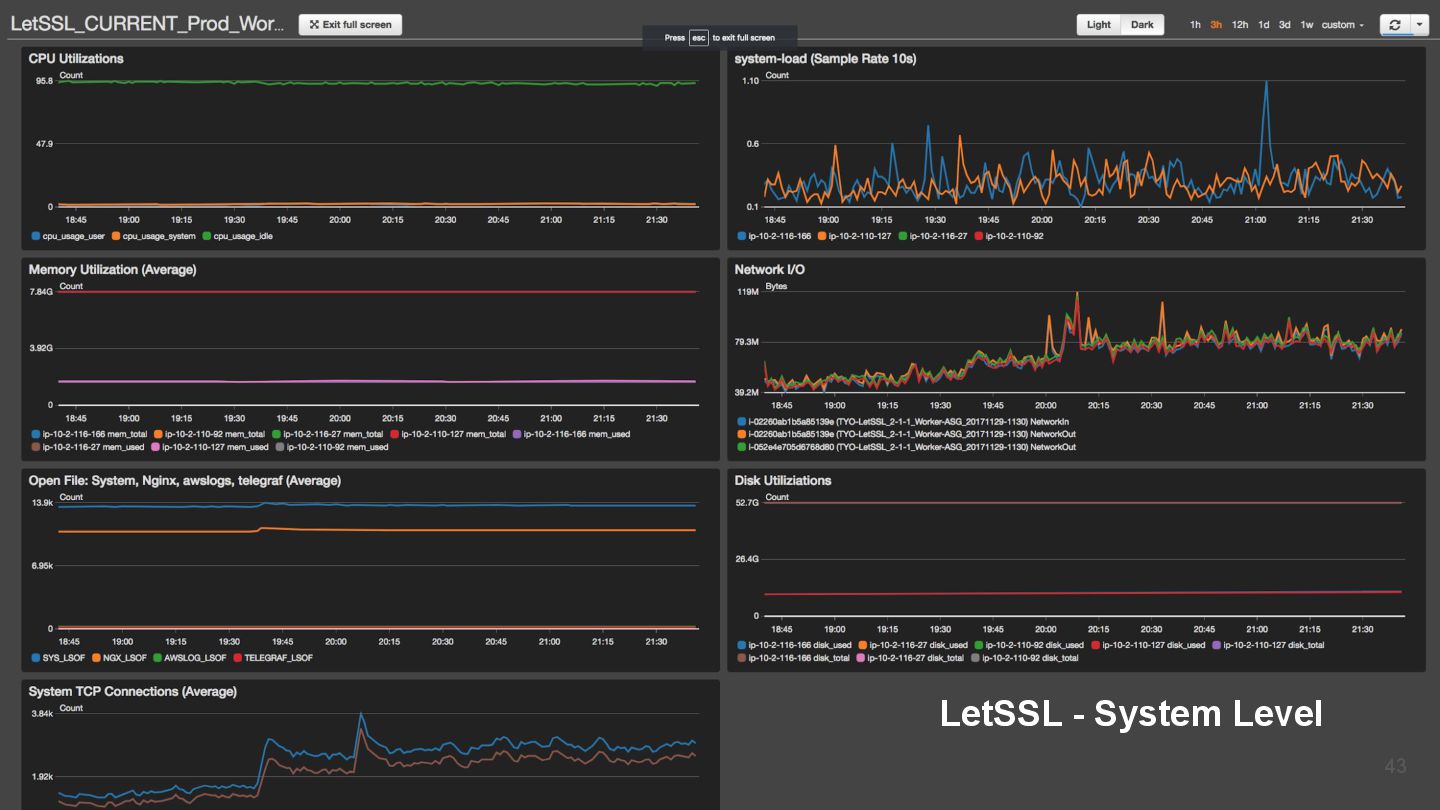Screen dimensions: 1440x810
Task: Toggle cpu_usage_idle legend swatch
Action: point(206,237)
